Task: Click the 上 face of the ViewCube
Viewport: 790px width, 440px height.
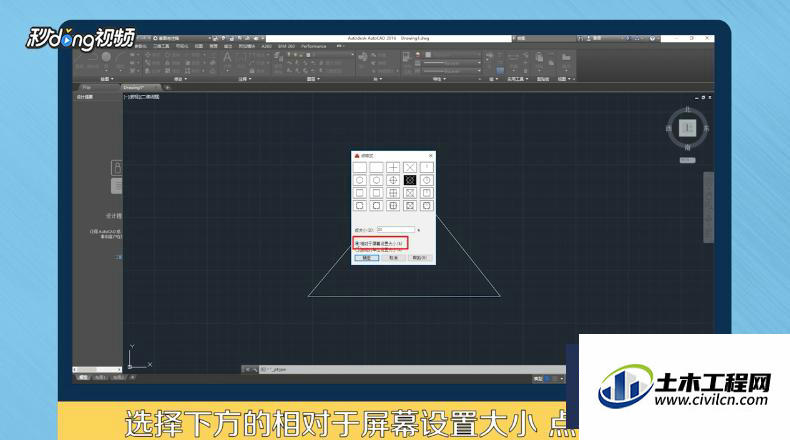Action: pos(687,128)
